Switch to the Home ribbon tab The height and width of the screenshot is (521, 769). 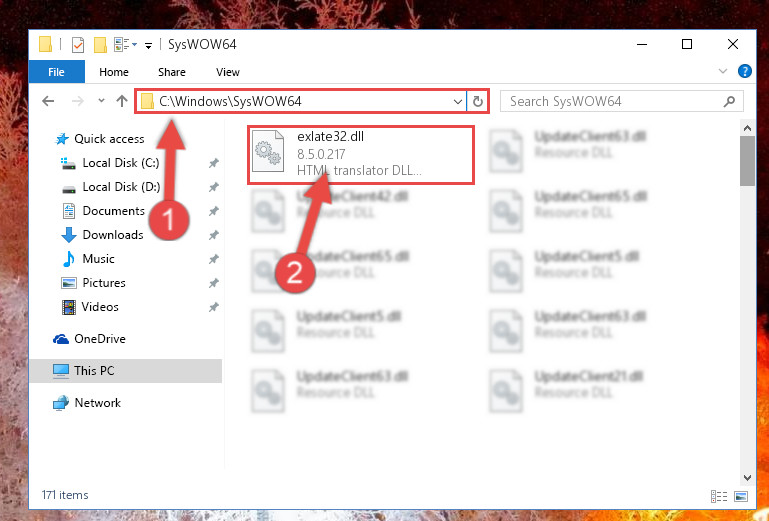[x=114, y=72]
